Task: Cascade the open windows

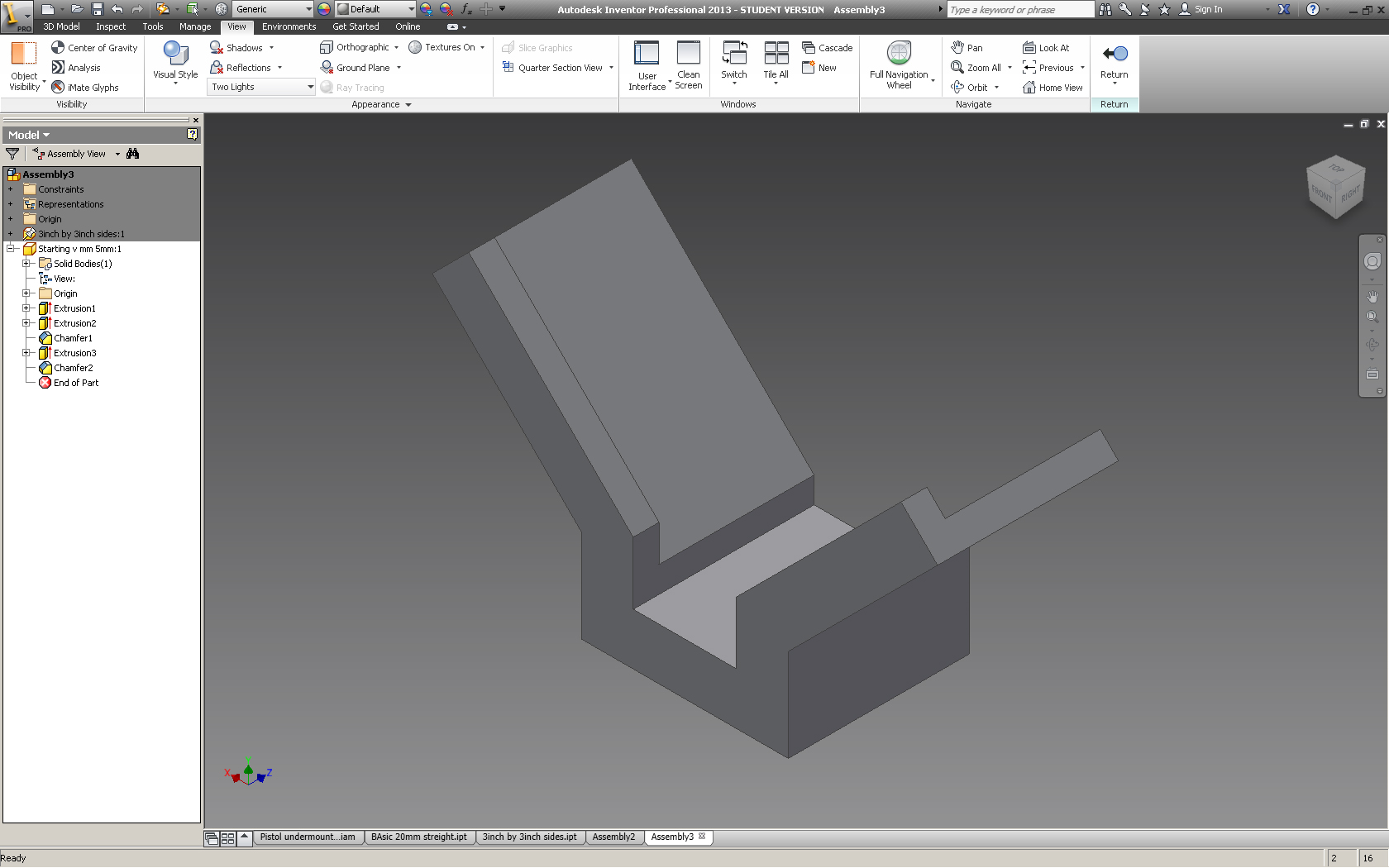Action: tap(828, 48)
